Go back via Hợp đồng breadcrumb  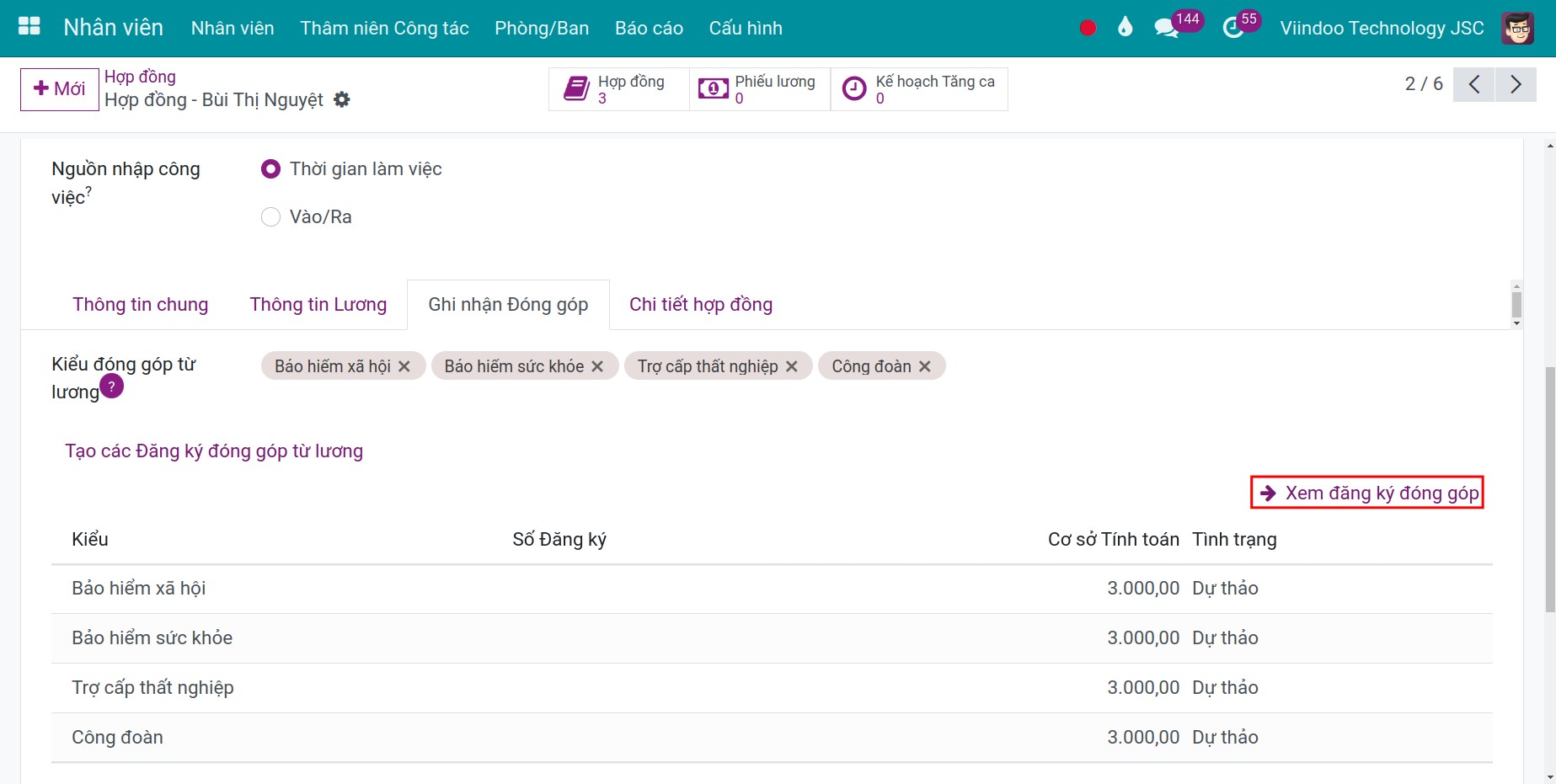pyautogui.click(x=140, y=77)
